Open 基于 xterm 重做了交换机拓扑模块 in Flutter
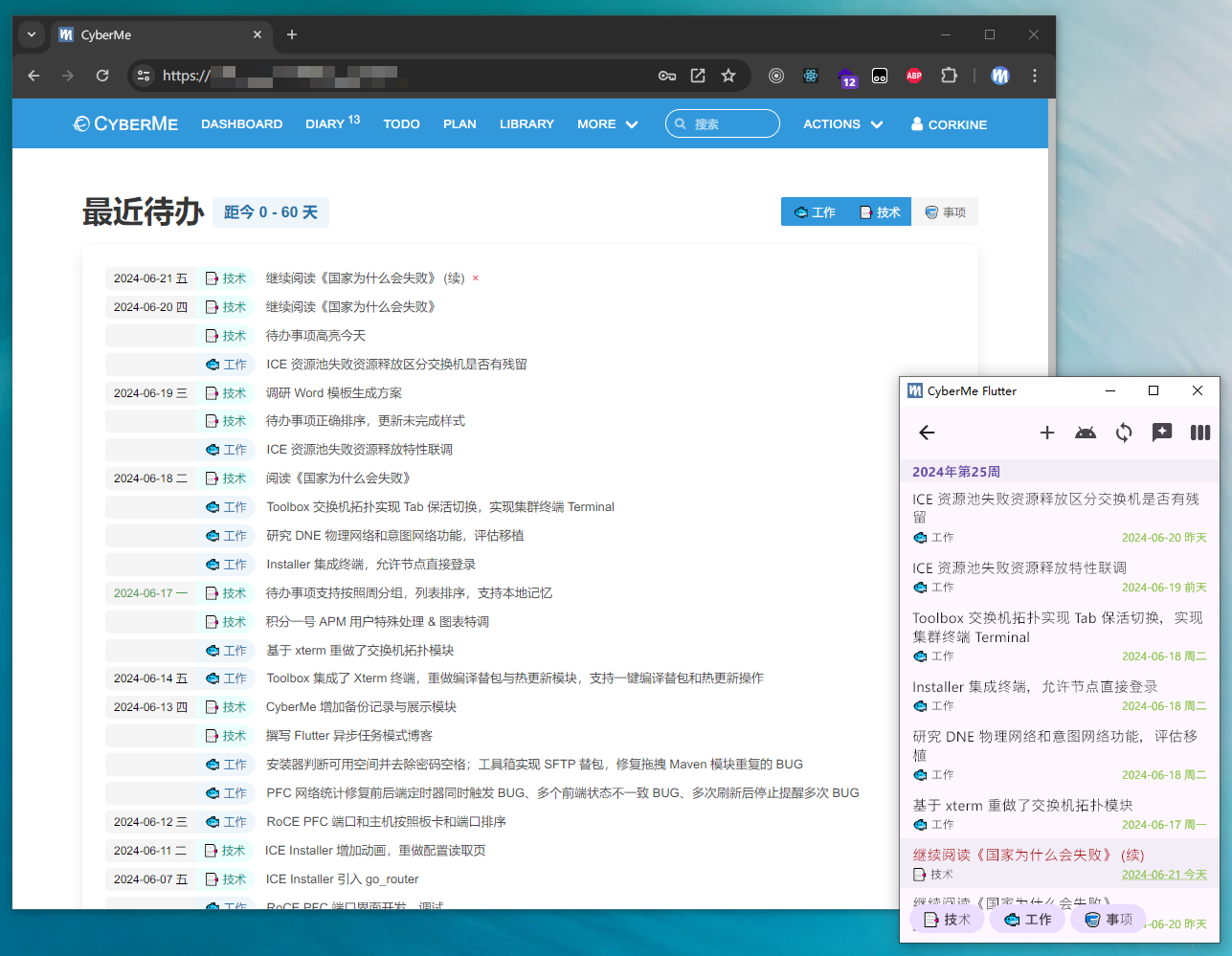The height and width of the screenshot is (956, 1232). point(1060,813)
